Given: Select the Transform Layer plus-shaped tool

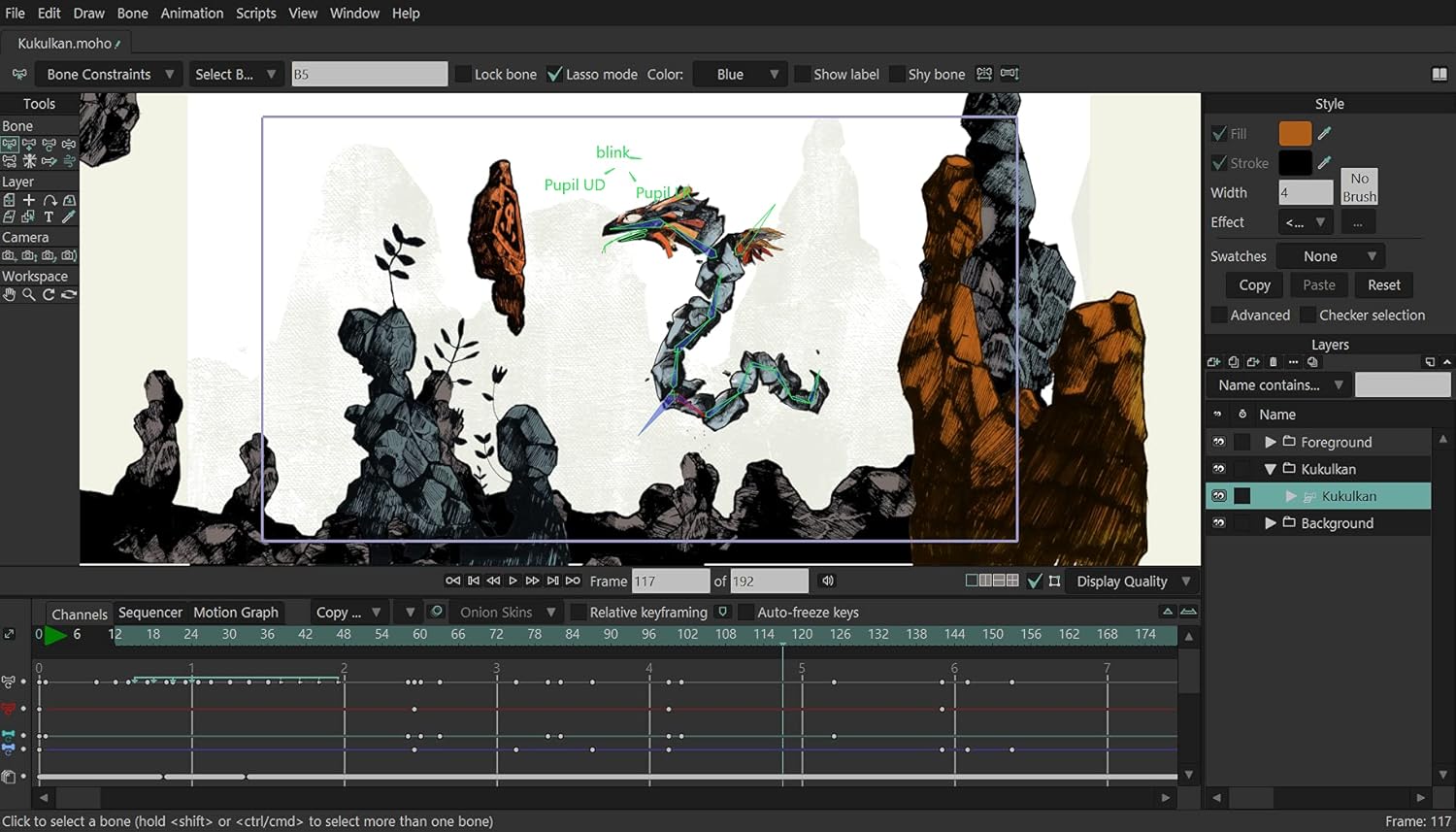Looking at the screenshot, I should point(29,200).
